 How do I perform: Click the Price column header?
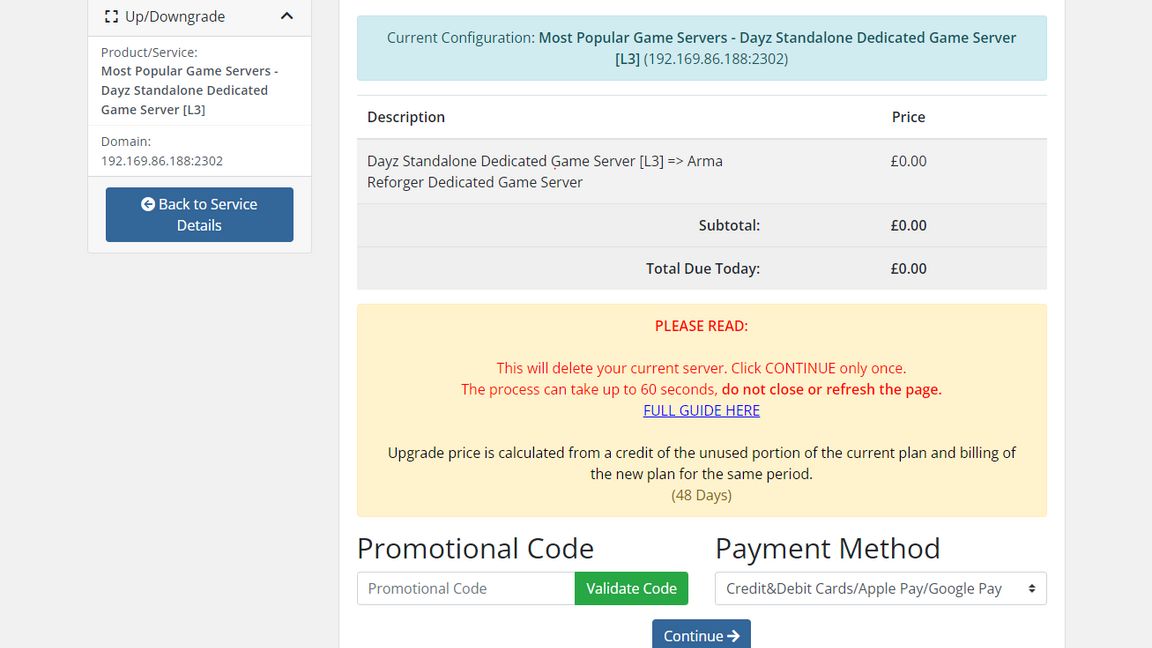908,117
